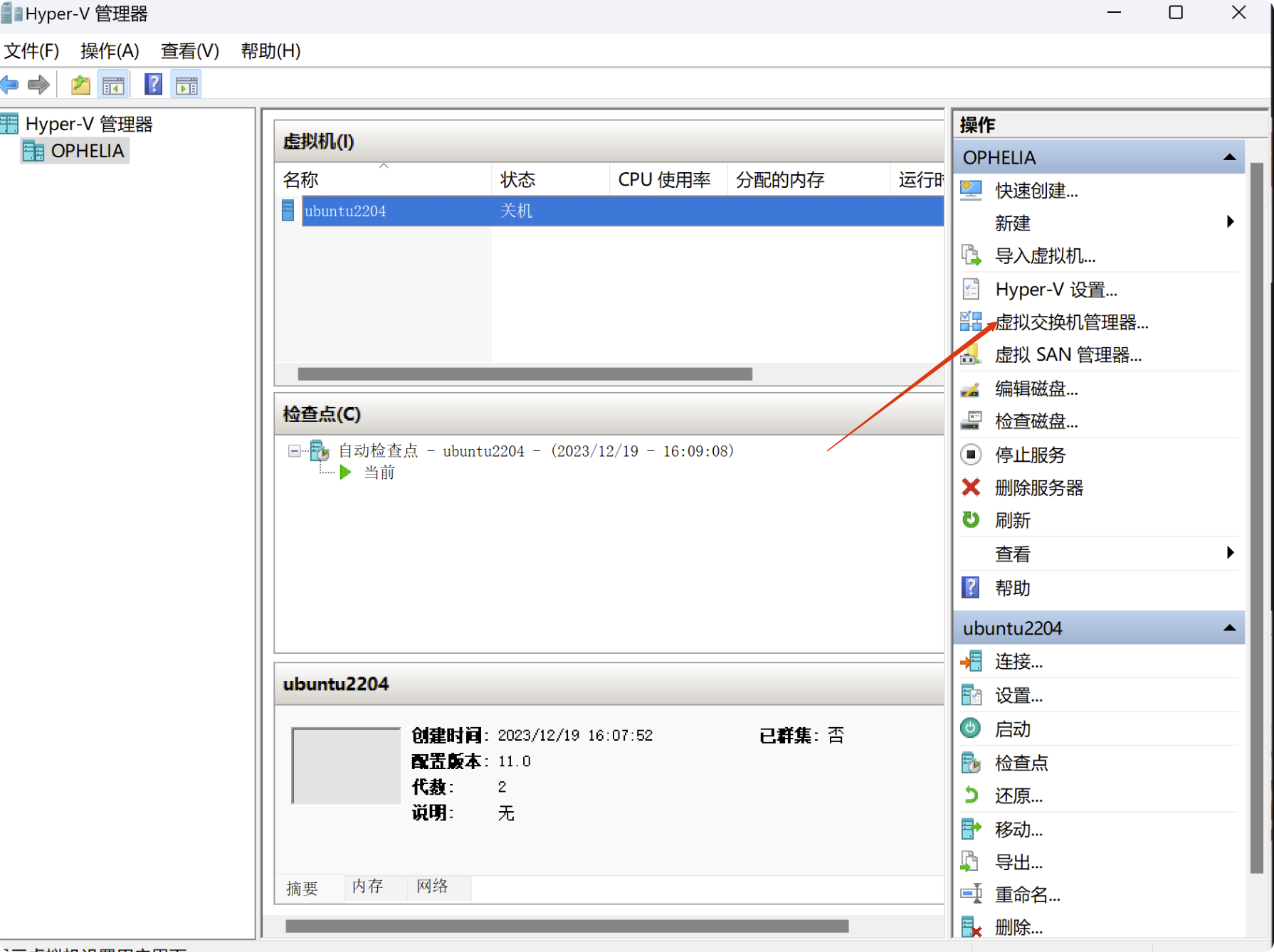Click the 虚拟 SAN 管理器 icon
Screen dimensions: 1274x952
click(x=971, y=354)
